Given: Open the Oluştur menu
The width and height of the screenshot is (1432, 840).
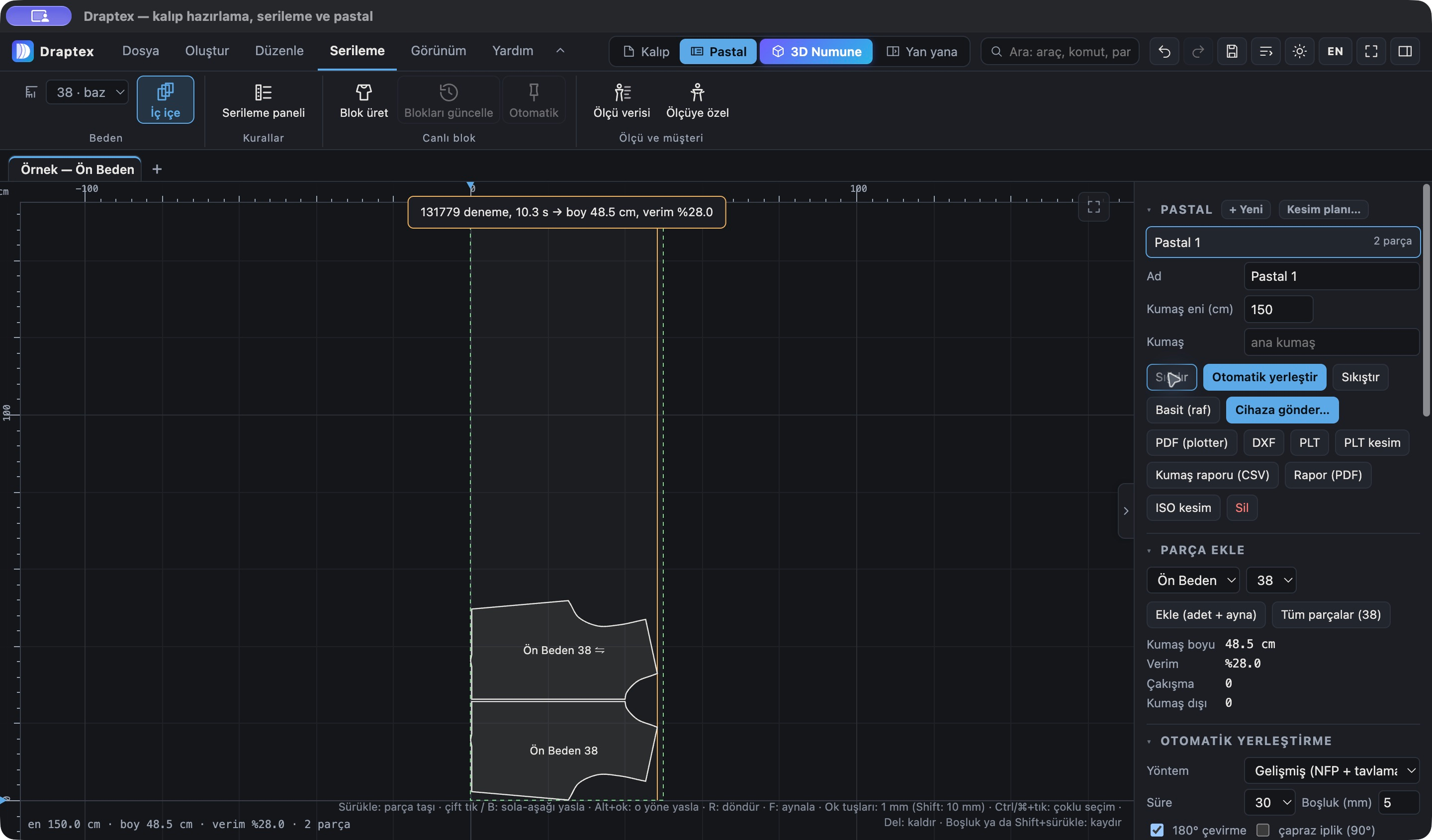Looking at the screenshot, I should point(207,51).
